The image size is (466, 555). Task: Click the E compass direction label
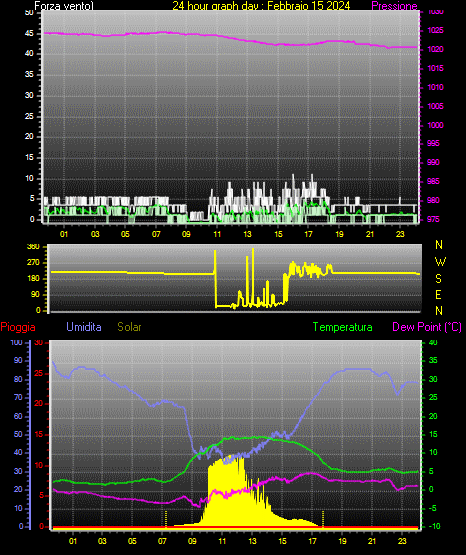pos(438,295)
